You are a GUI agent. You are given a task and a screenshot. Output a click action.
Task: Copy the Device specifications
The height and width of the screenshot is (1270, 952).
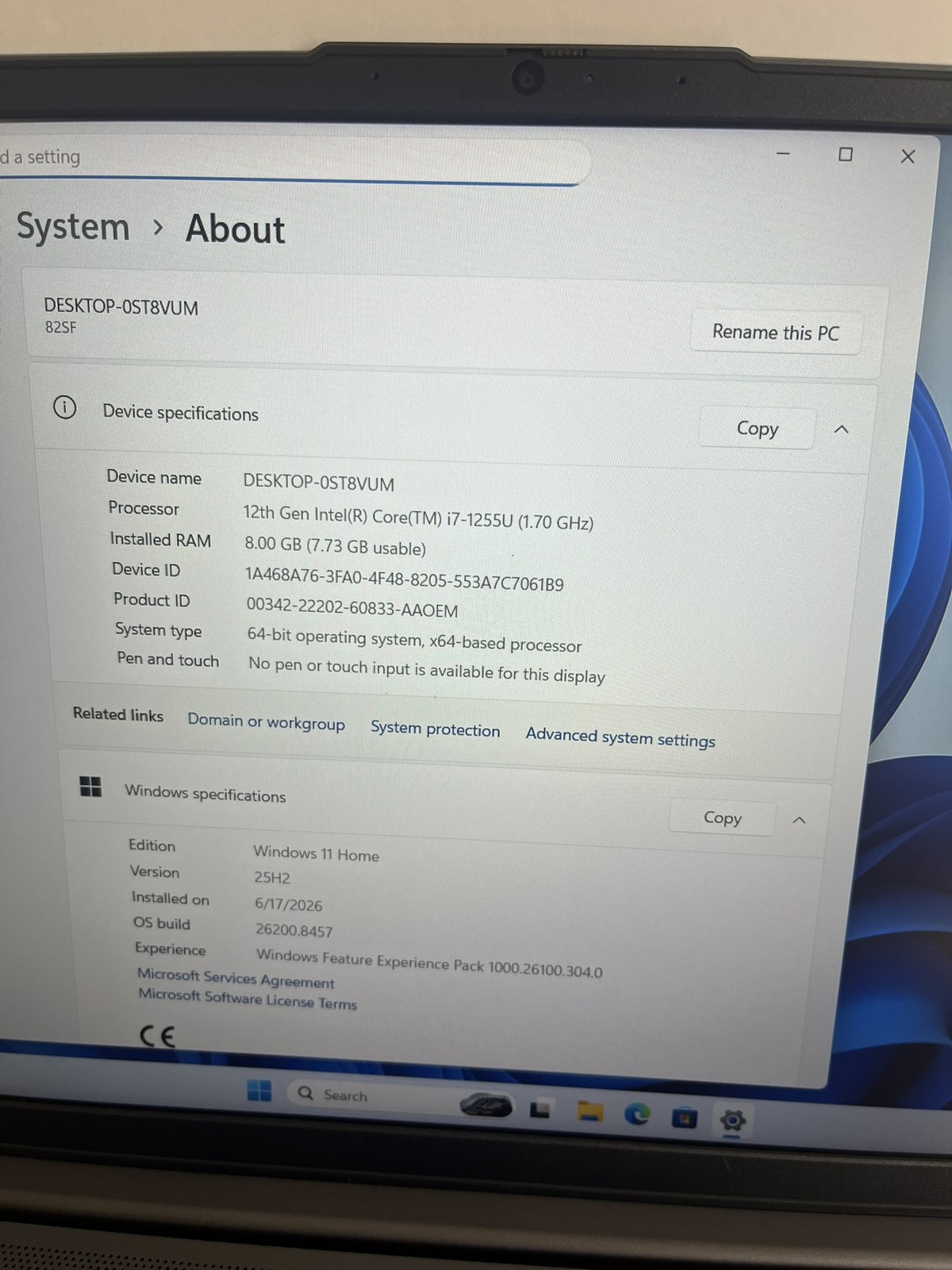point(758,429)
